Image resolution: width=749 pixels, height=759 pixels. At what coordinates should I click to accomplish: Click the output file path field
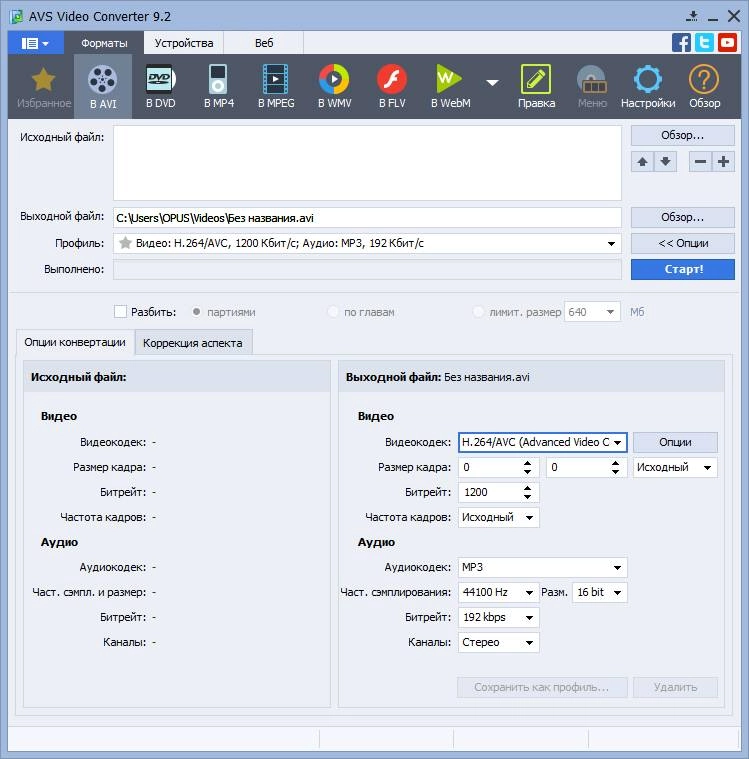(367, 218)
